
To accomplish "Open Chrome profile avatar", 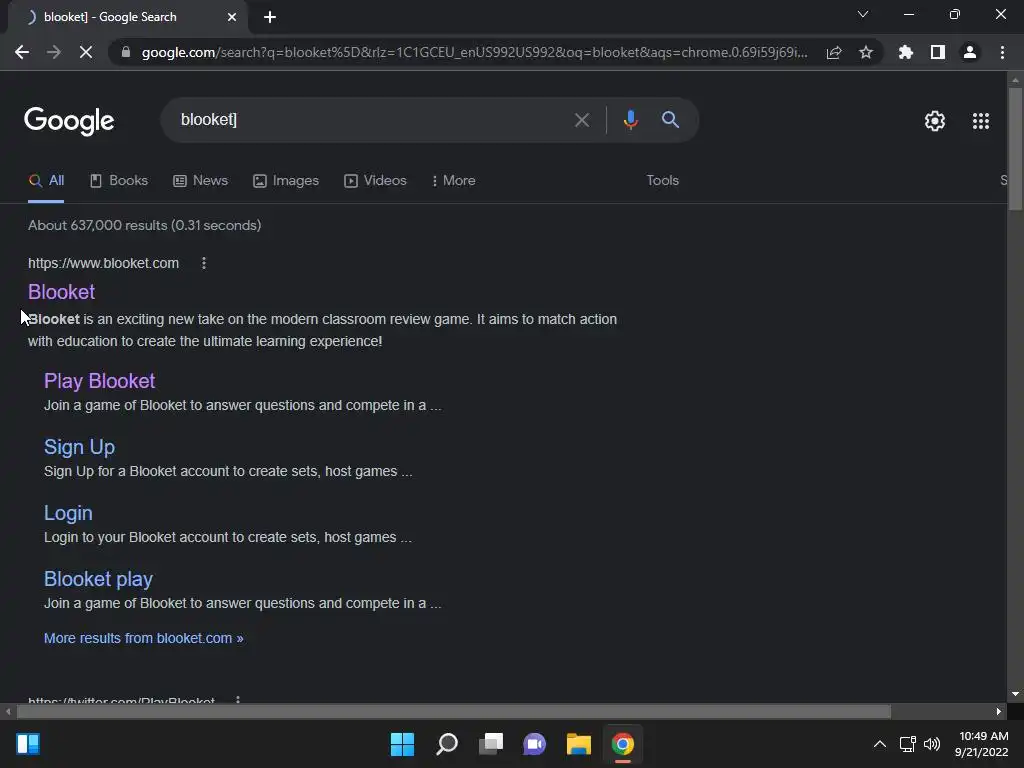I will click(x=970, y=52).
